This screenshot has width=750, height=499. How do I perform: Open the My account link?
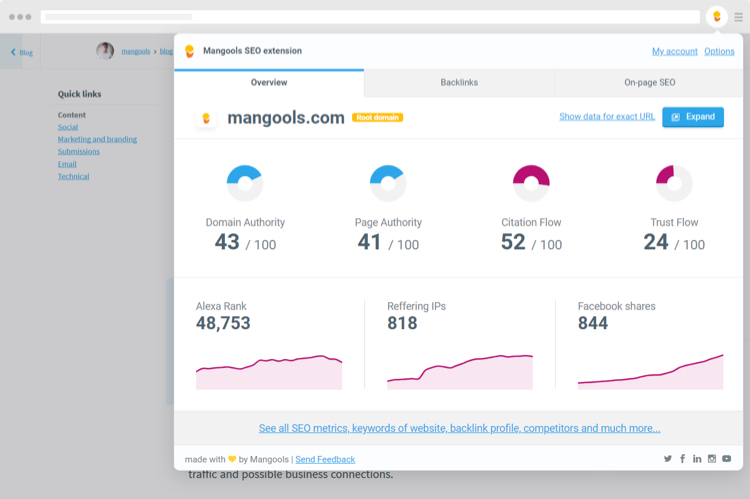coord(675,51)
